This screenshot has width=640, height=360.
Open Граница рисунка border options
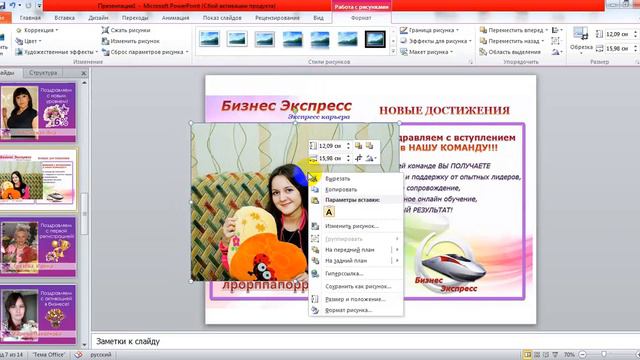coord(429,30)
